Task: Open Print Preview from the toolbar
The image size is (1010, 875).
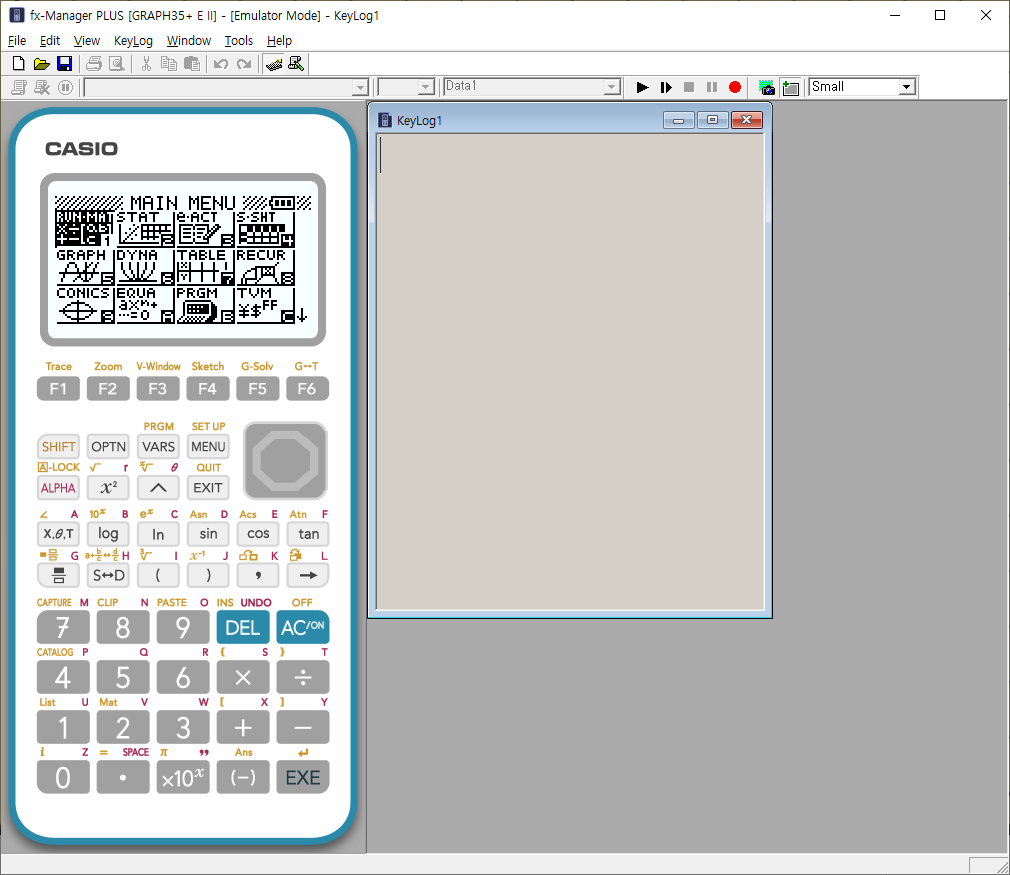Action: click(x=117, y=64)
